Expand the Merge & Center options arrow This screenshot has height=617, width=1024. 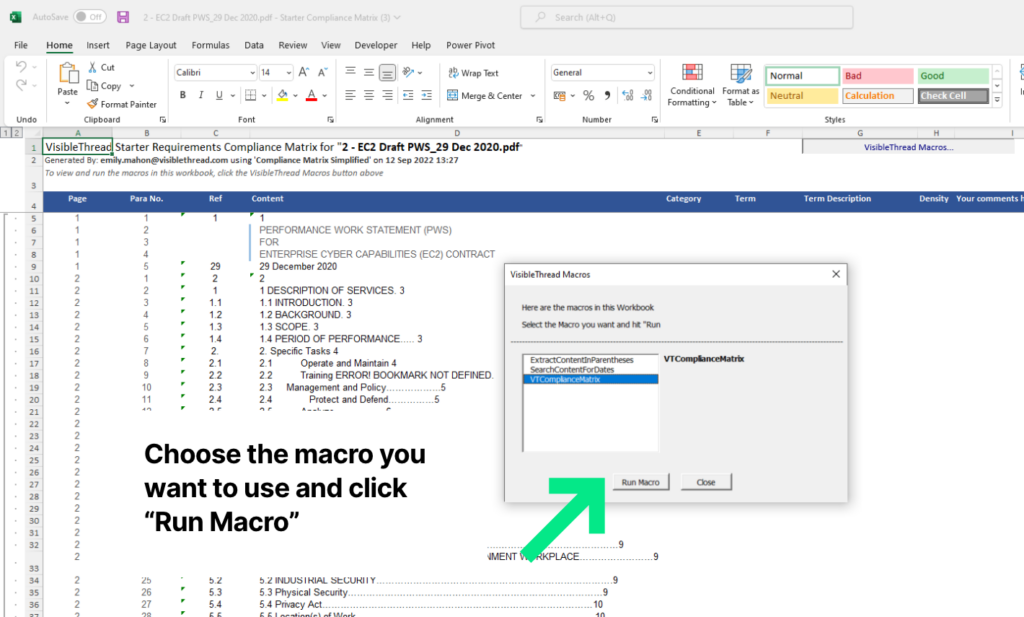point(533,95)
